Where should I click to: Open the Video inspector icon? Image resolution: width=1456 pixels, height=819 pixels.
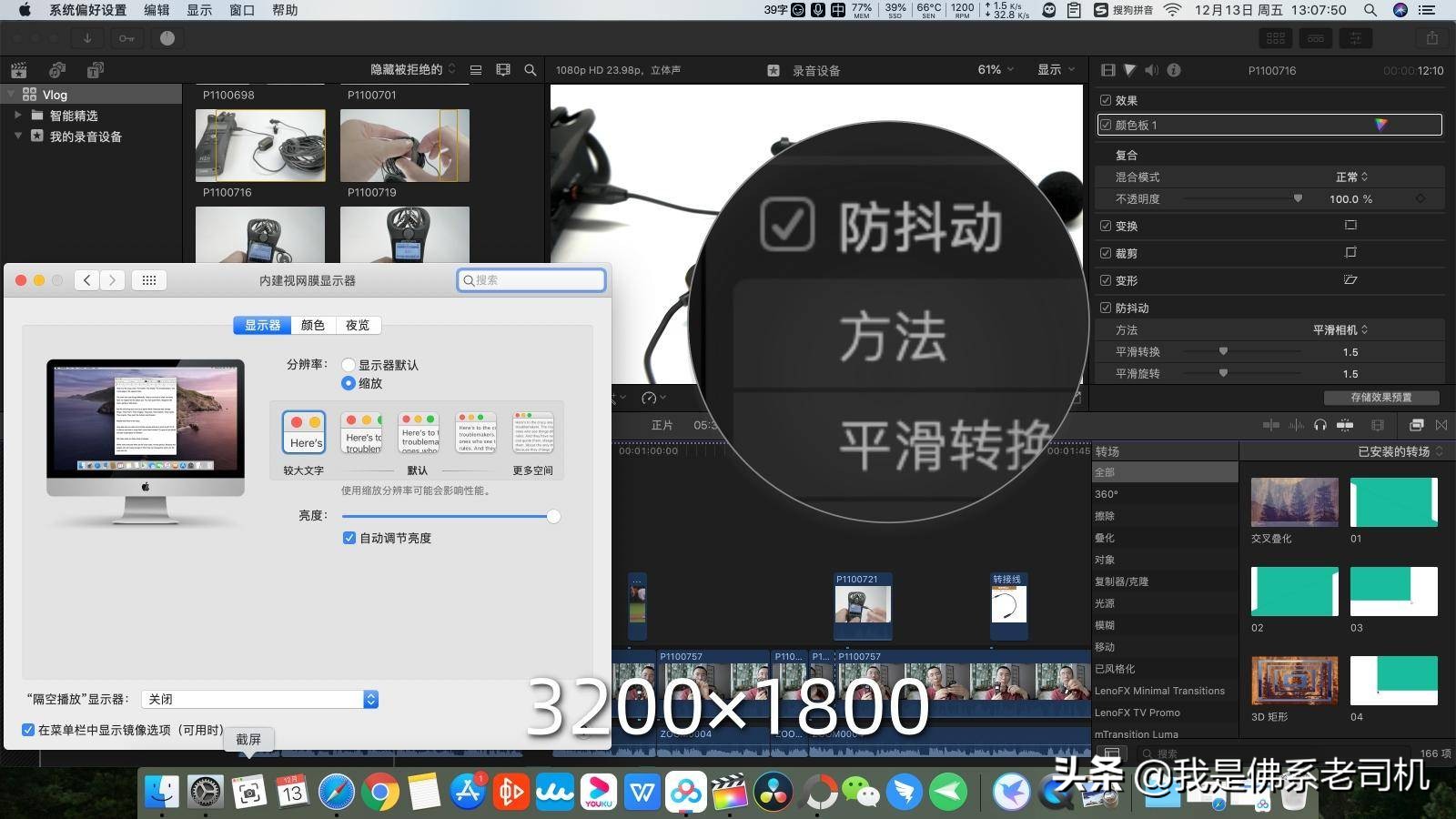(x=1107, y=70)
